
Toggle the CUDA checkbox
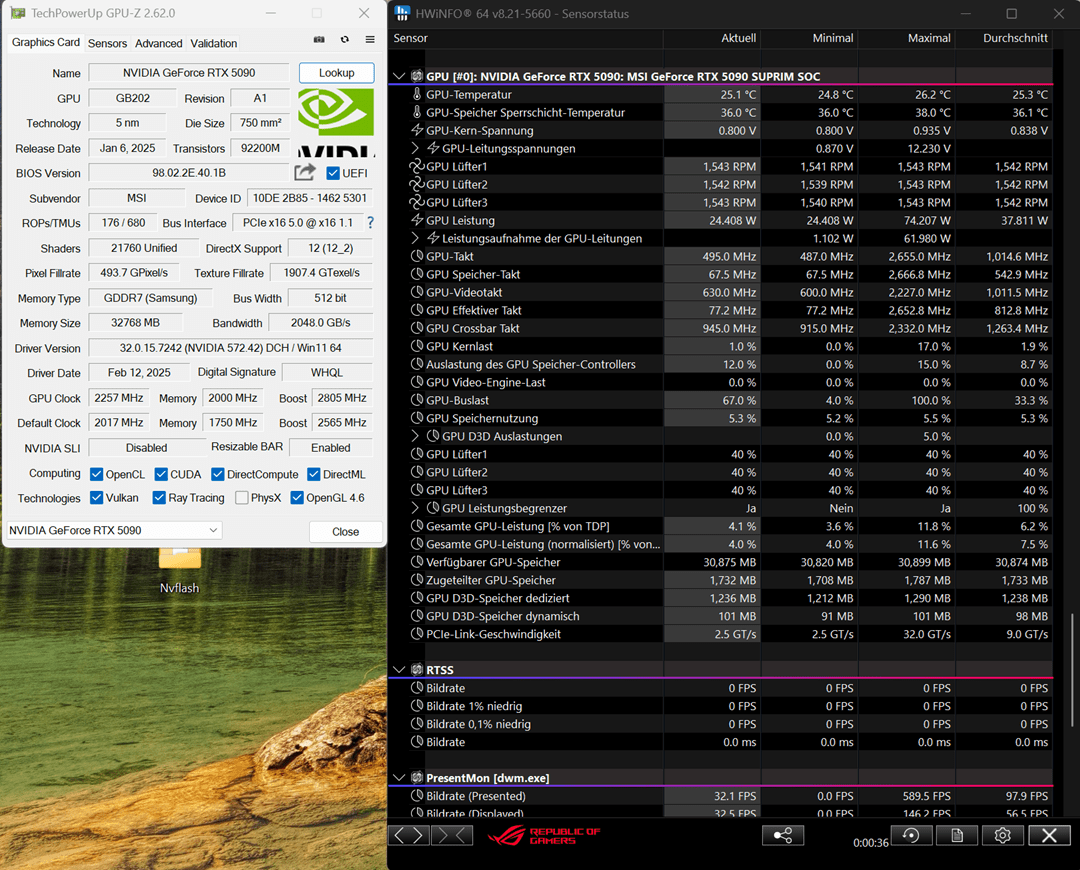[x=161, y=474]
